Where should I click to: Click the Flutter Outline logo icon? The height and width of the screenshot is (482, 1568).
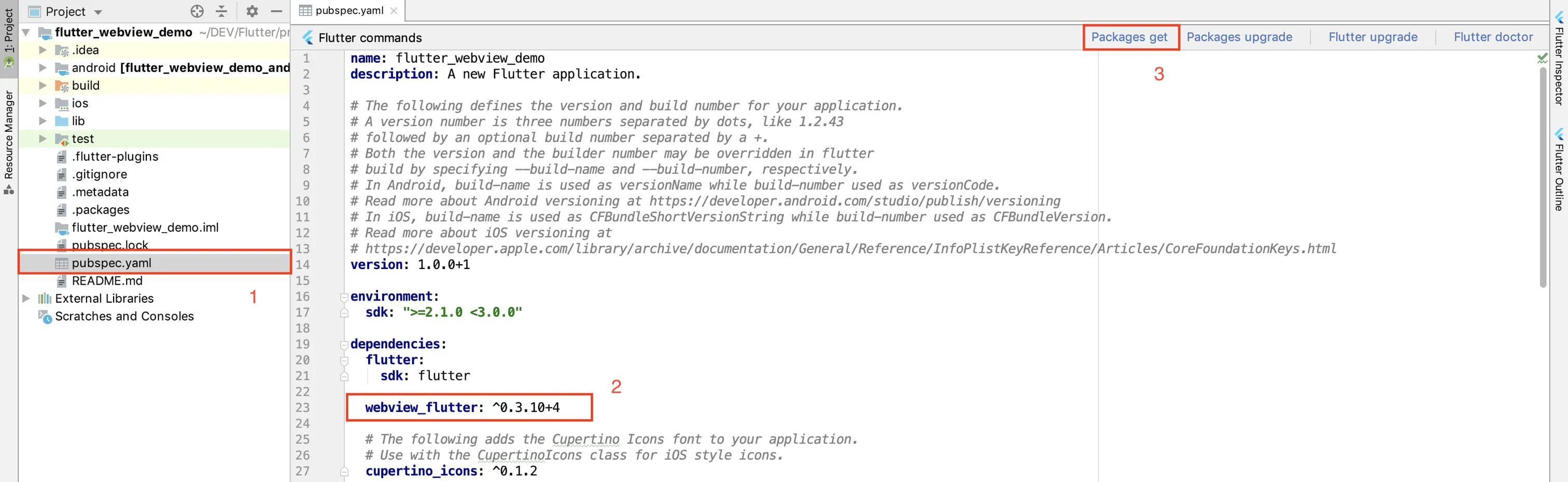(1559, 134)
